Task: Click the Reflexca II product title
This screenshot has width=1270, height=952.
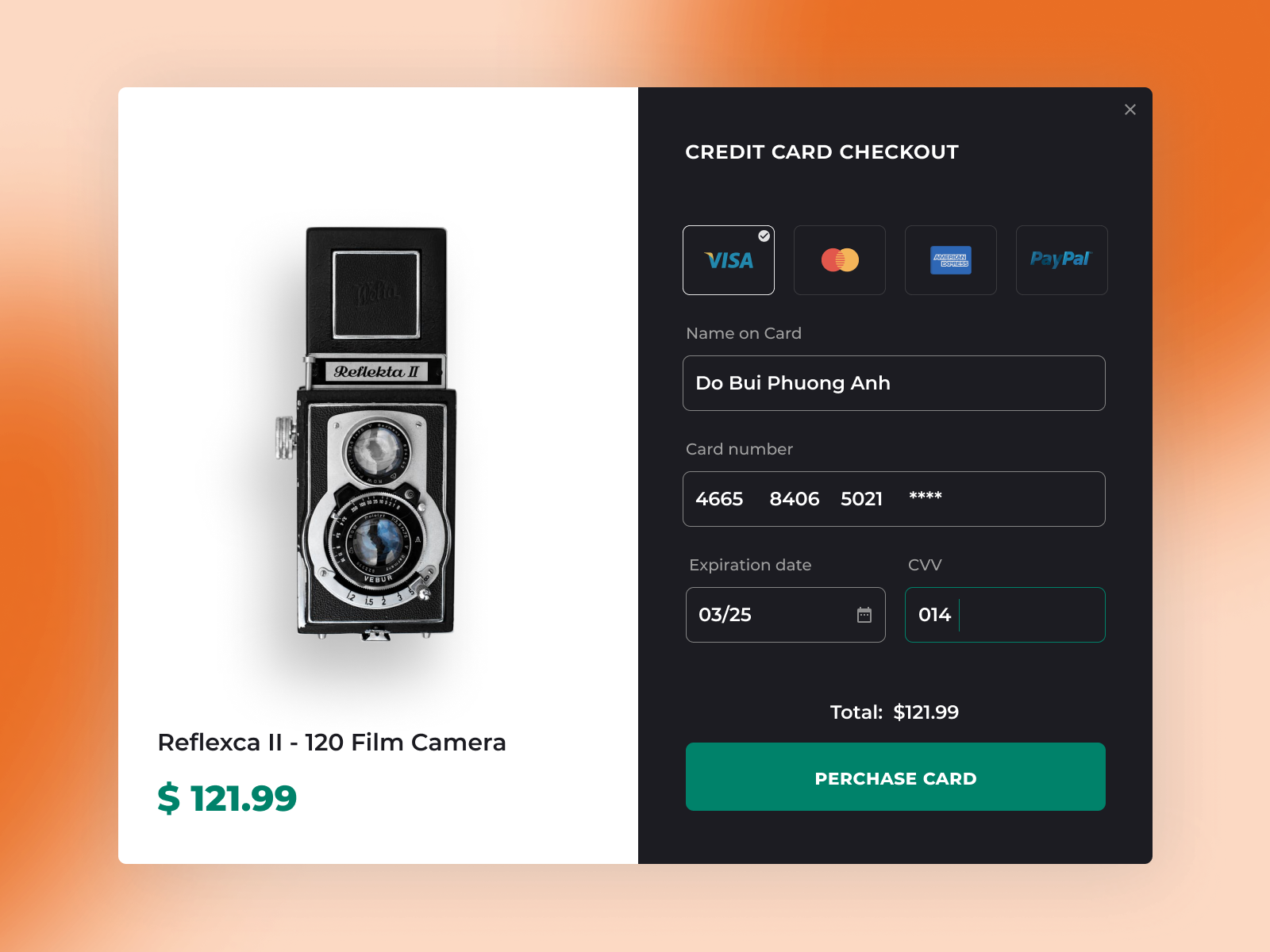Action: [332, 743]
